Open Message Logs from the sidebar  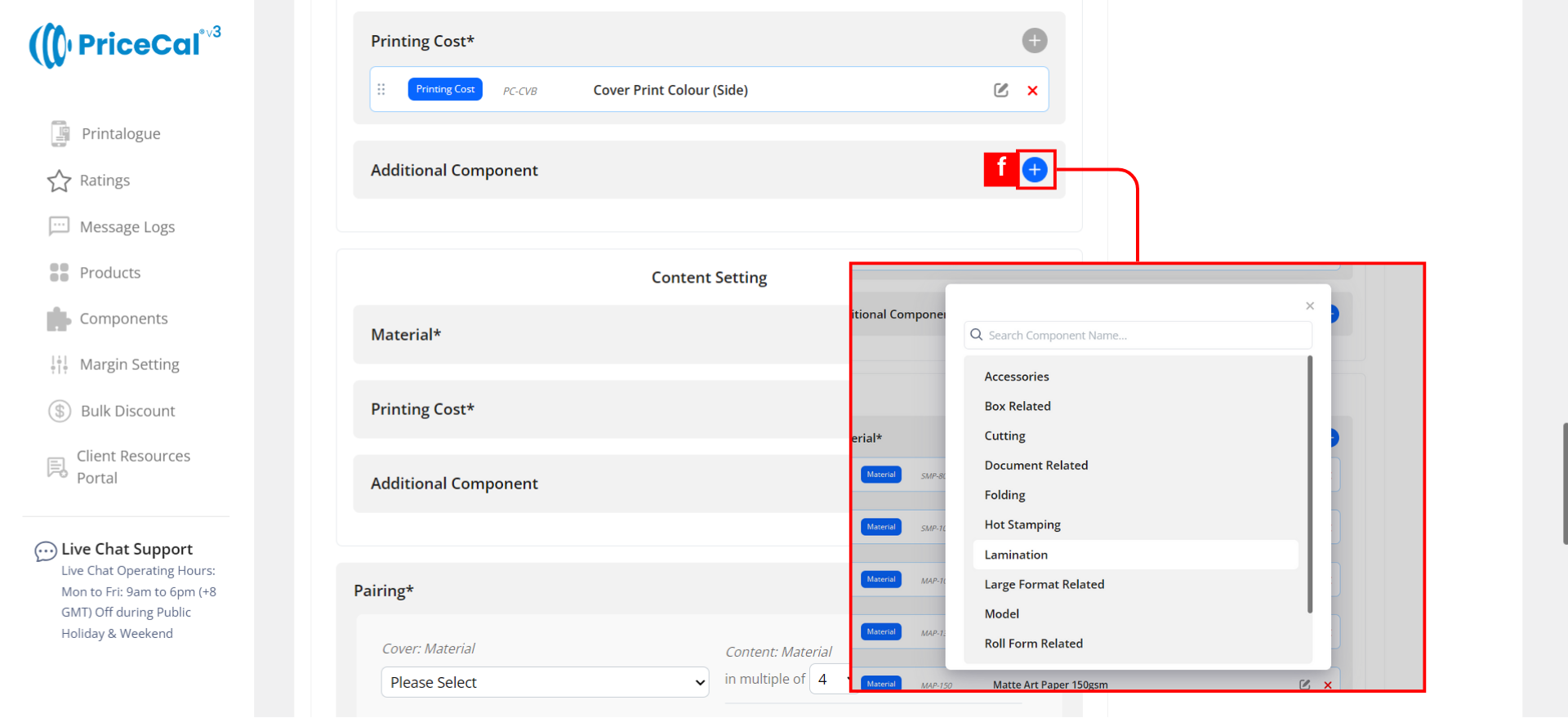(x=127, y=227)
